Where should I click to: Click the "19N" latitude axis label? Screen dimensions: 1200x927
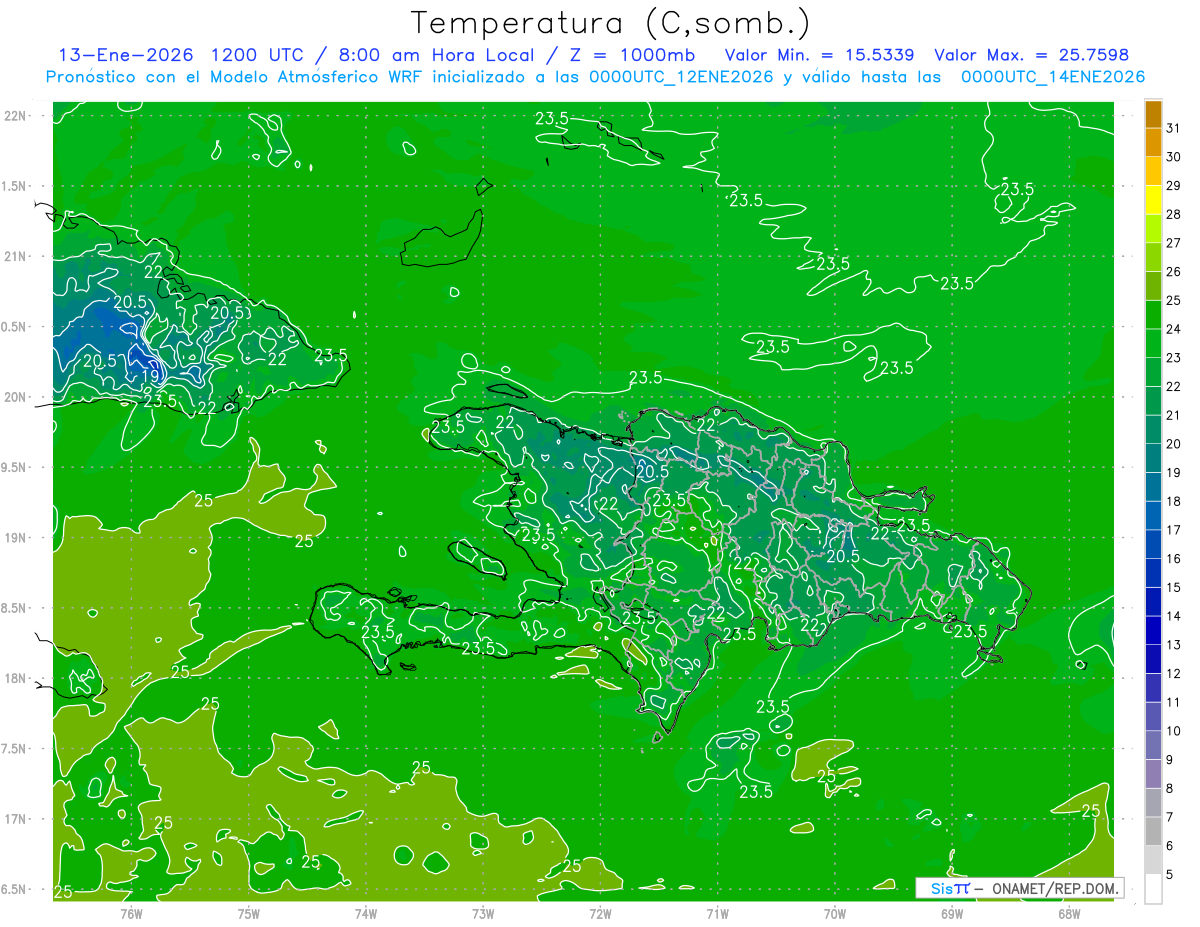coord(15,538)
